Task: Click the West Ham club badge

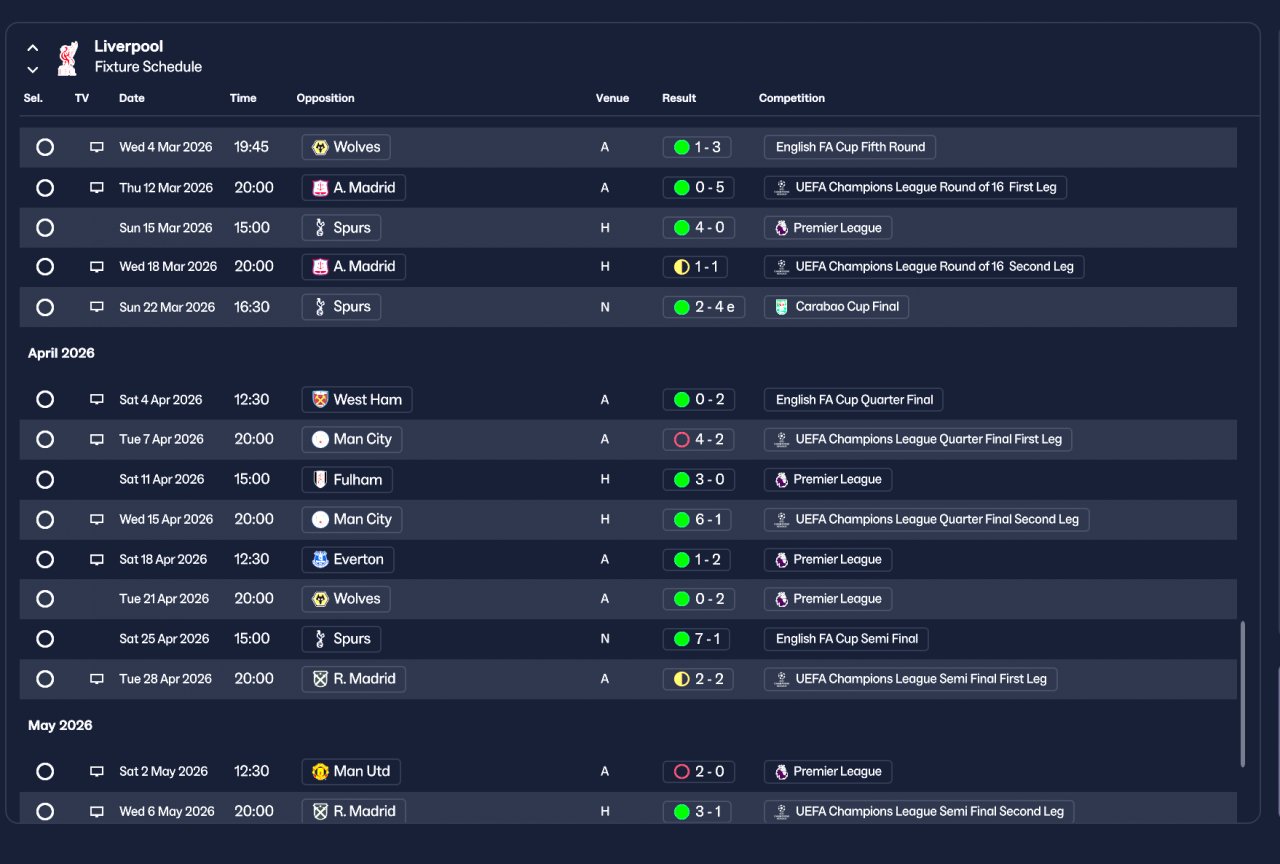Action: 320,399
